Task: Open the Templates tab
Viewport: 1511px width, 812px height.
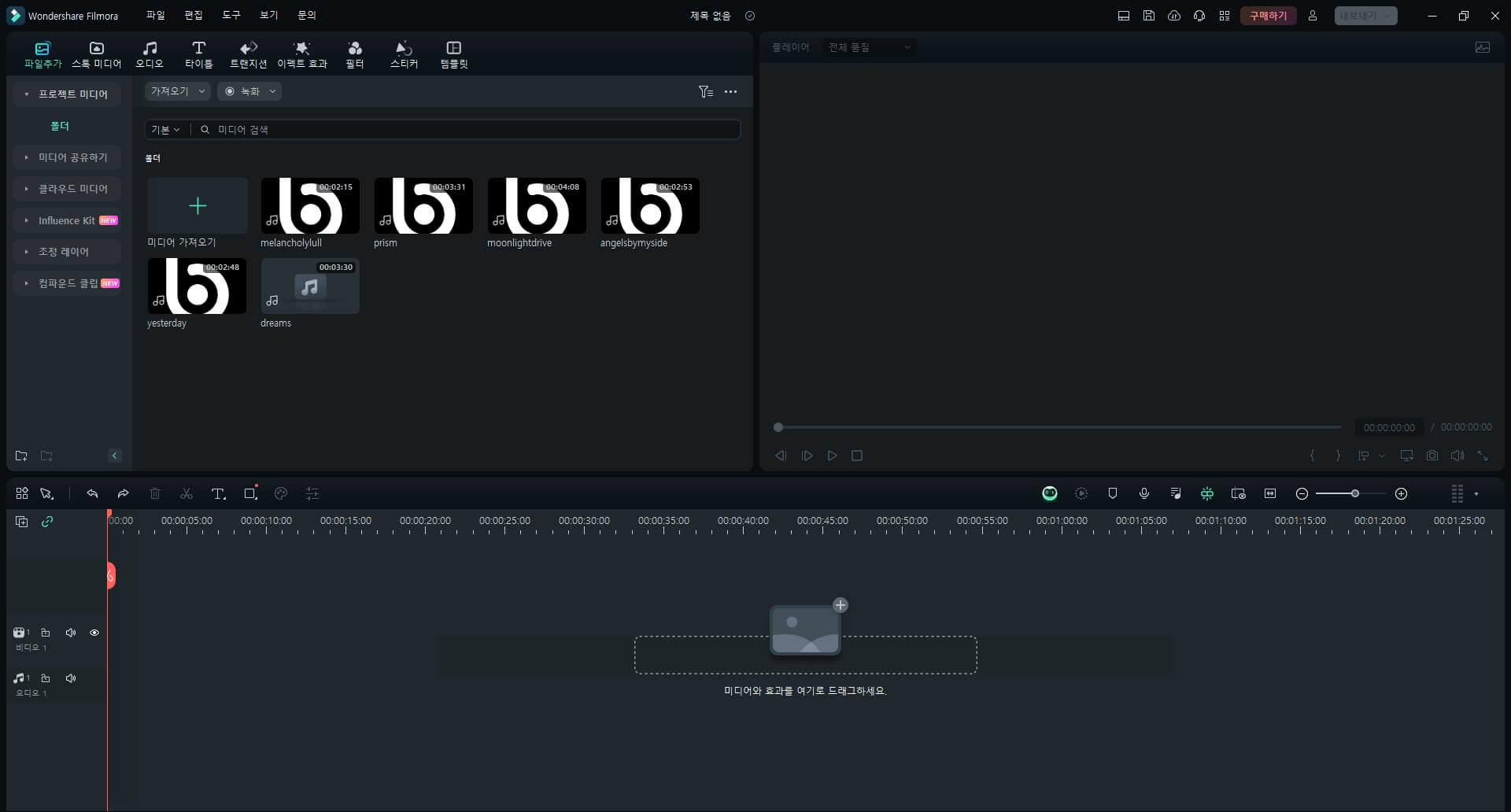Action: click(454, 54)
